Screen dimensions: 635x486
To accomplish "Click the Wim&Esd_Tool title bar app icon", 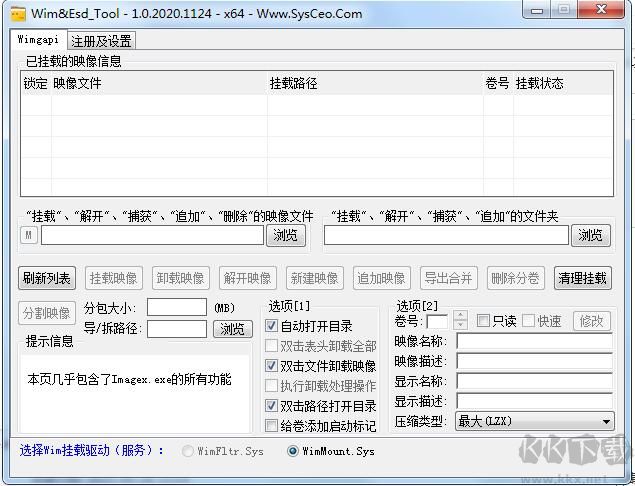I will [x=18, y=14].
